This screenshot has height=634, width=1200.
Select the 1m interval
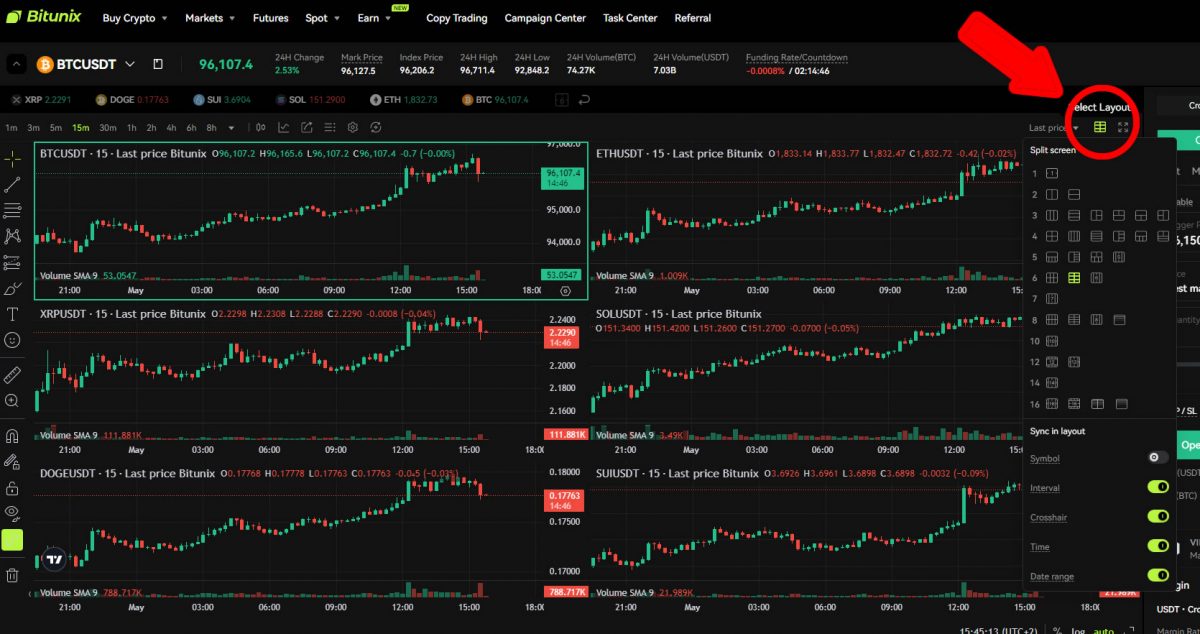click(9, 127)
